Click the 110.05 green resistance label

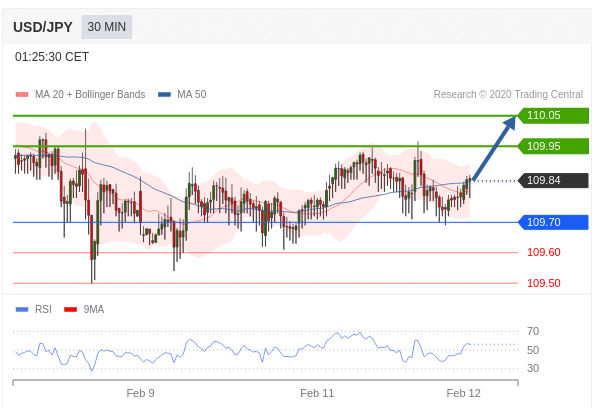(x=553, y=116)
